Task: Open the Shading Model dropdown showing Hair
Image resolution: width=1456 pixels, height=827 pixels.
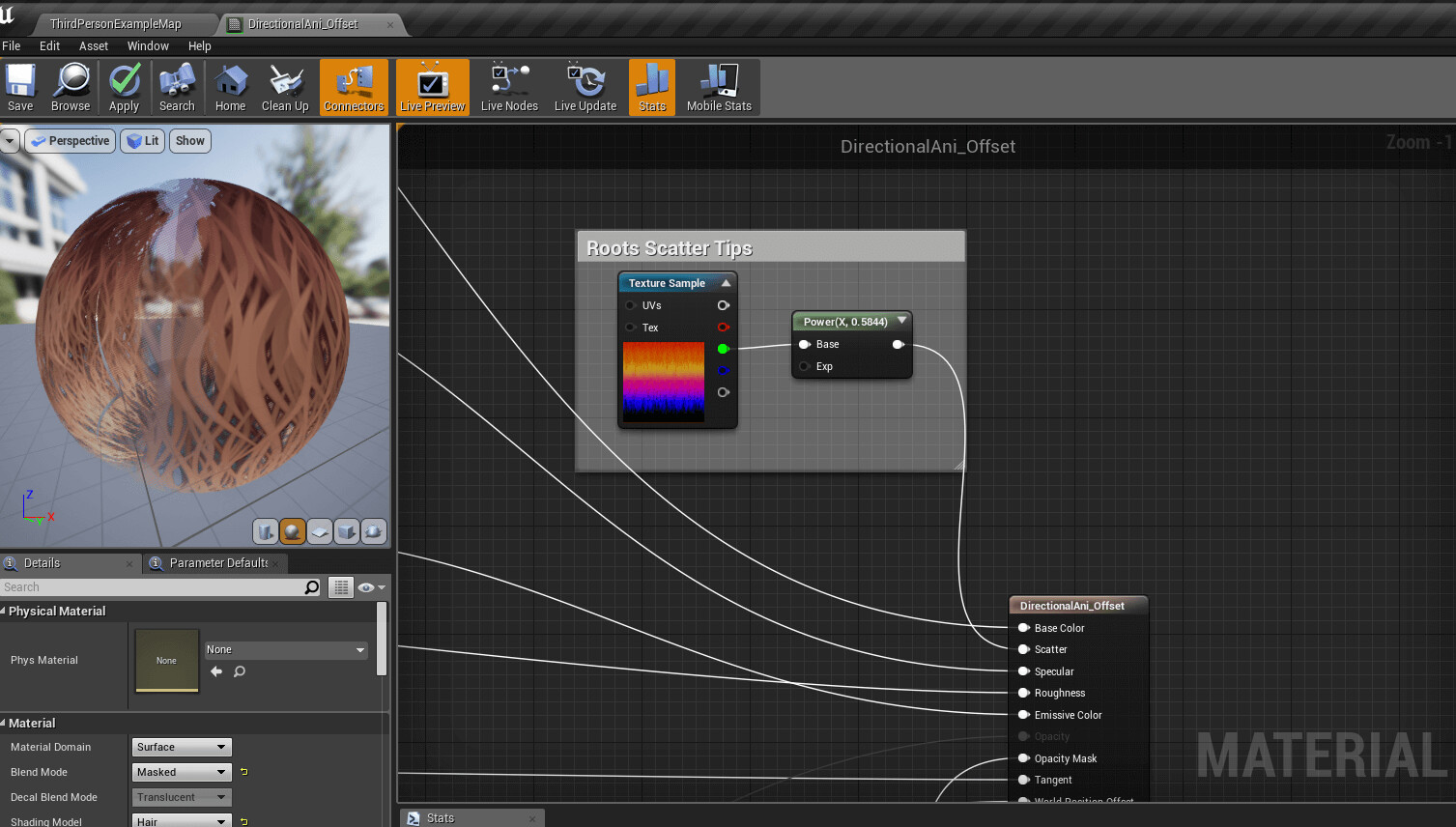Action: 181,819
